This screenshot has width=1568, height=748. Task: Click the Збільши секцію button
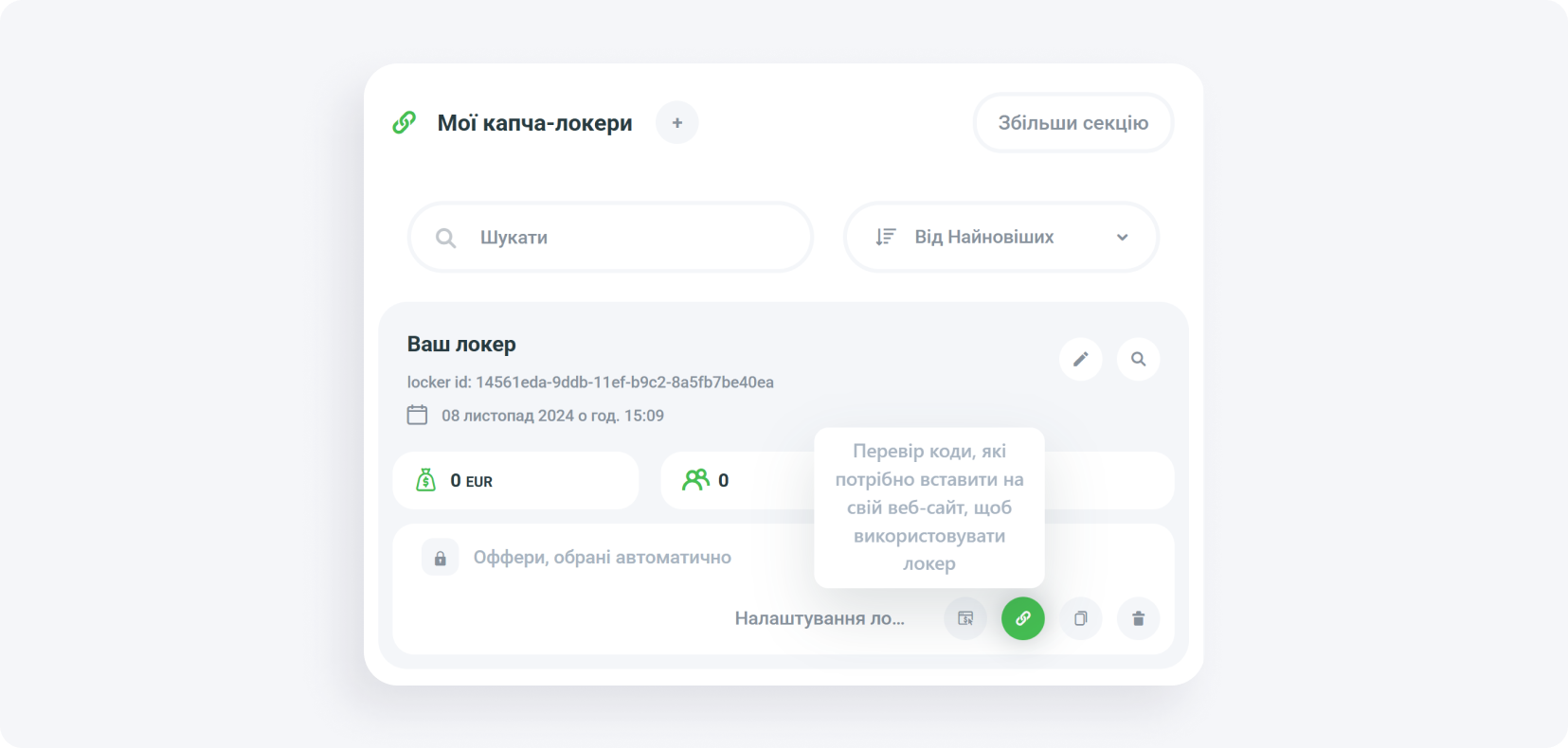pos(1073,123)
